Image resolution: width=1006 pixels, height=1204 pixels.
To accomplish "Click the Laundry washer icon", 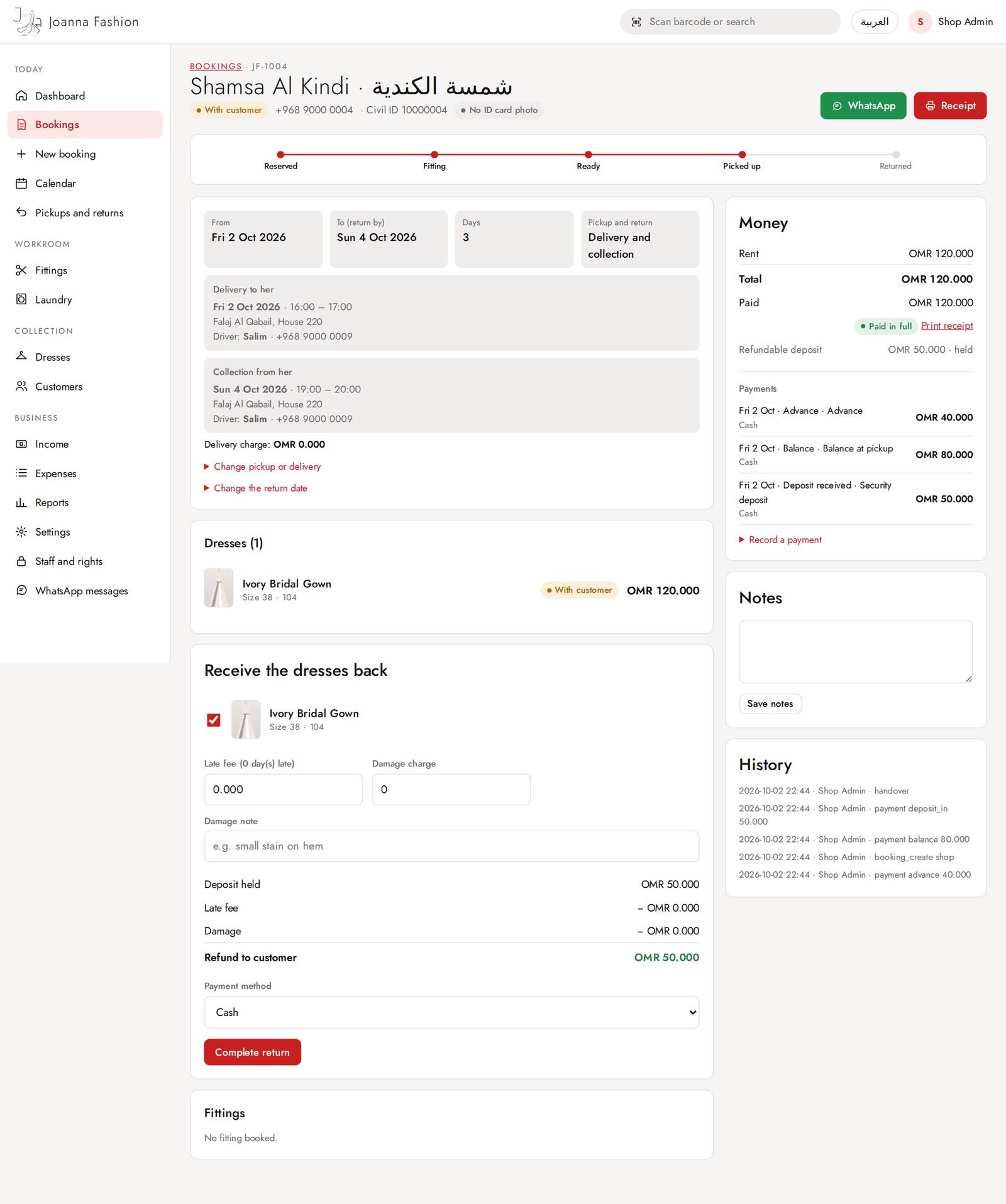I will [21, 299].
